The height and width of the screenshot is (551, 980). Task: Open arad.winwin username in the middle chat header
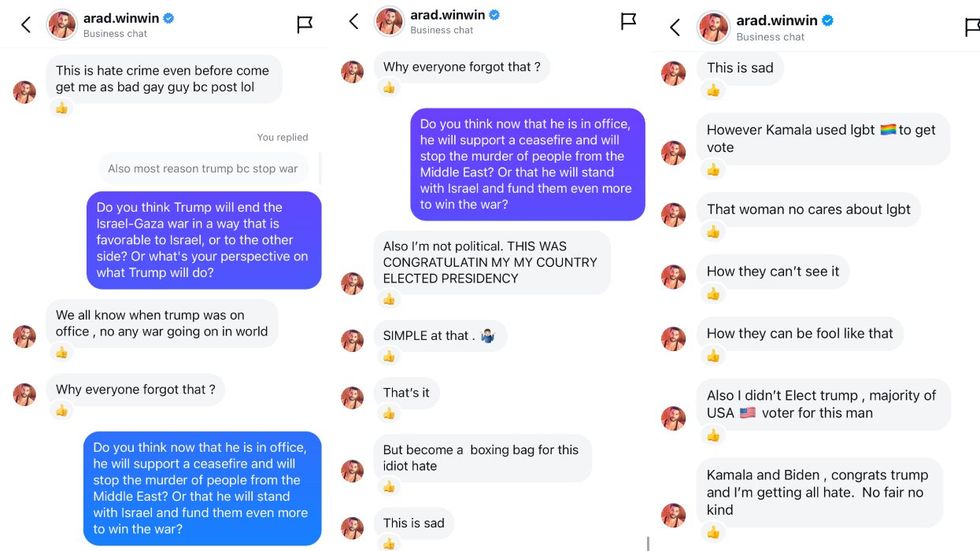click(450, 15)
